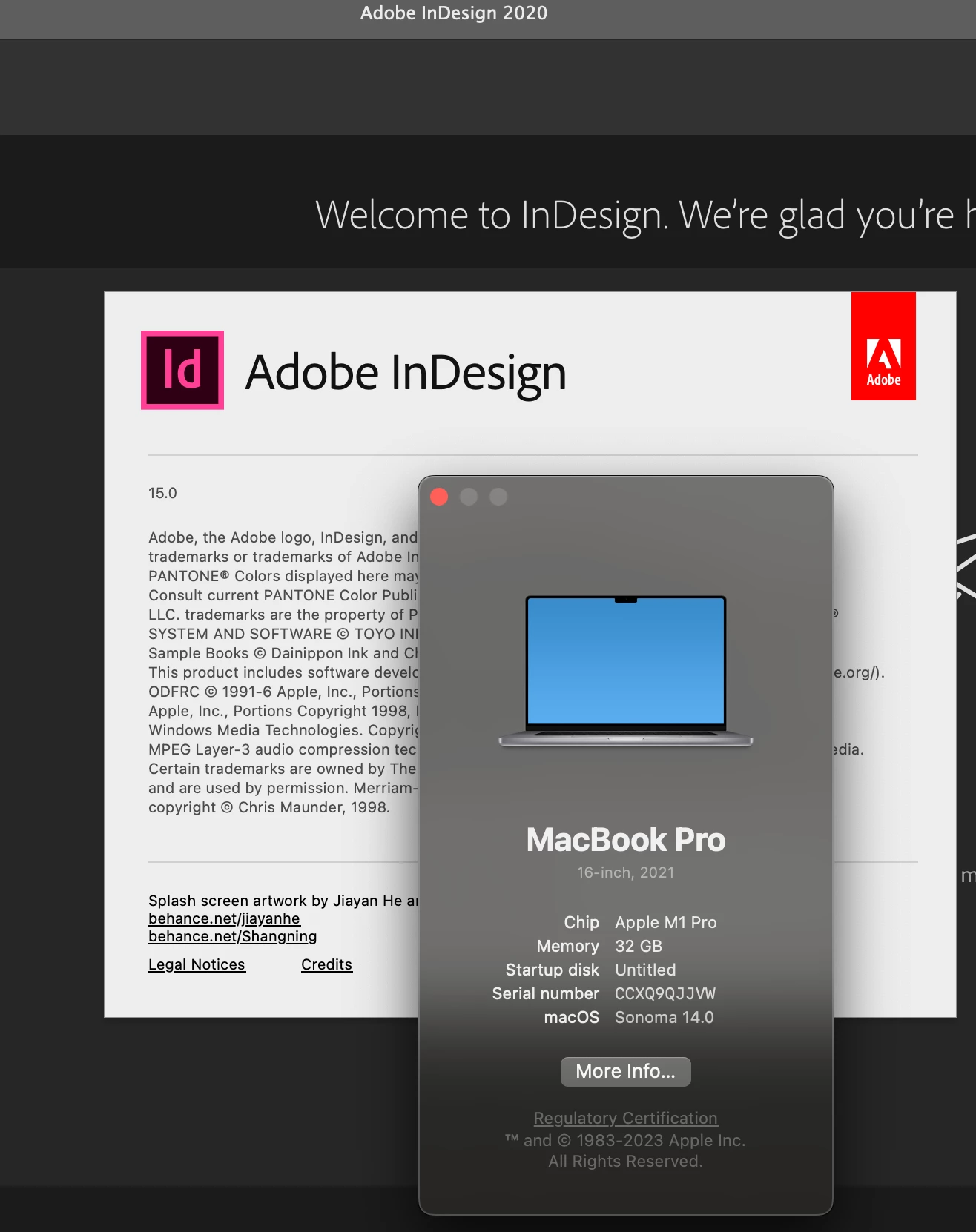Click the grayed-out zoom button of About This Mac
976x1232 pixels.
click(x=498, y=497)
